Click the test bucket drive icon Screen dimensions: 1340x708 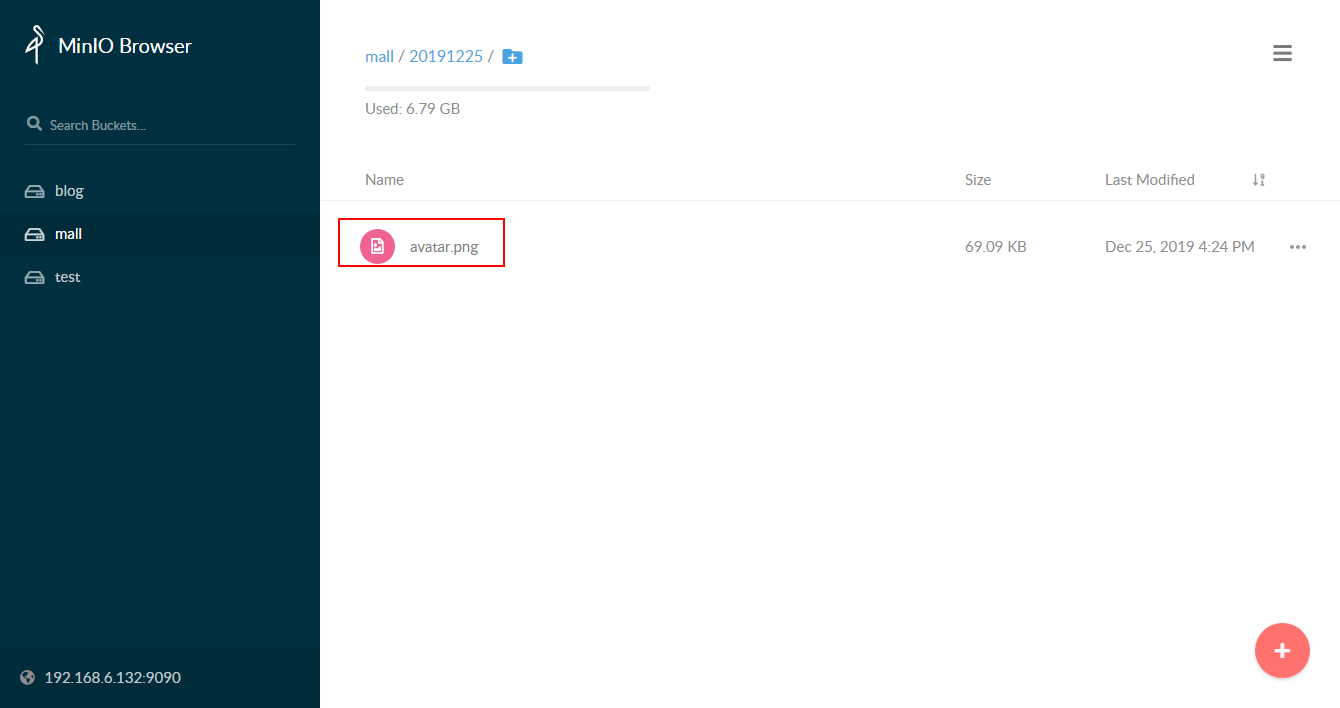(35, 277)
